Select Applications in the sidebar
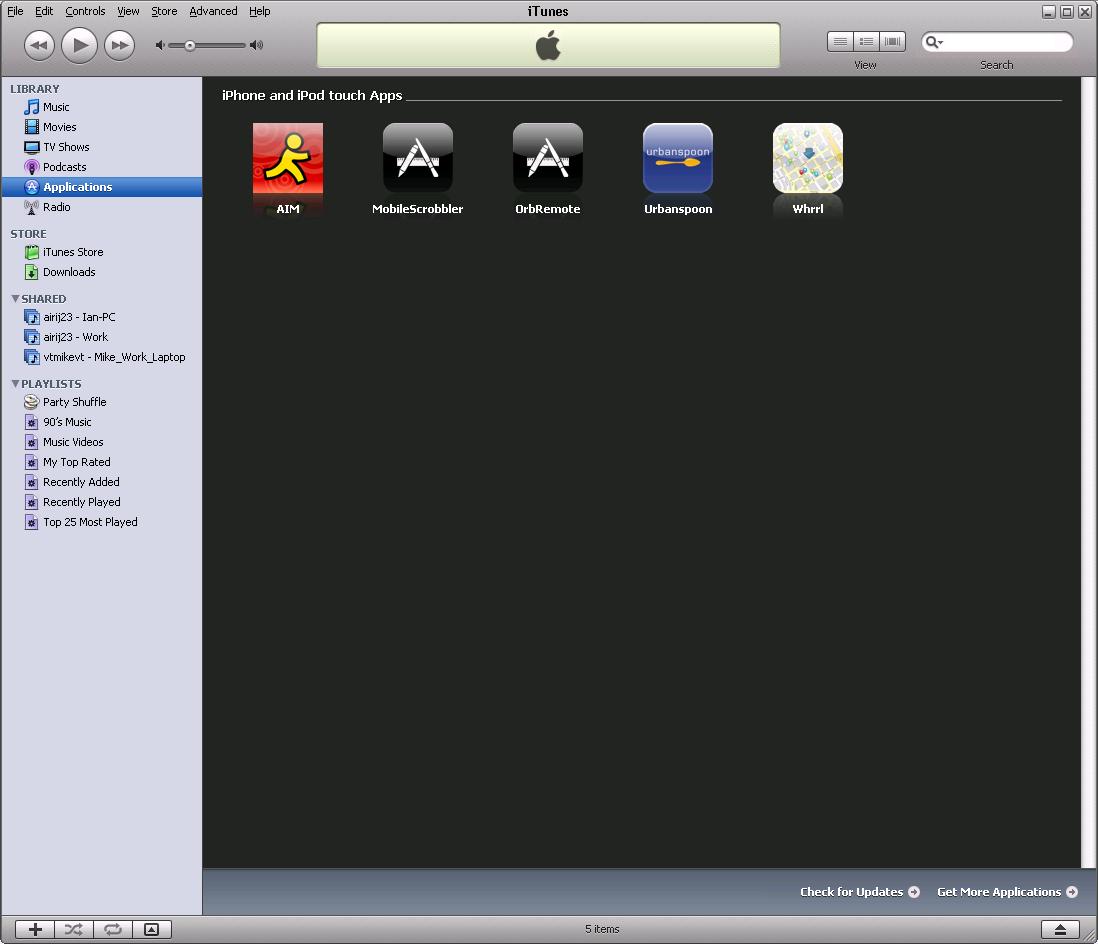The image size is (1098, 944). pos(102,187)
